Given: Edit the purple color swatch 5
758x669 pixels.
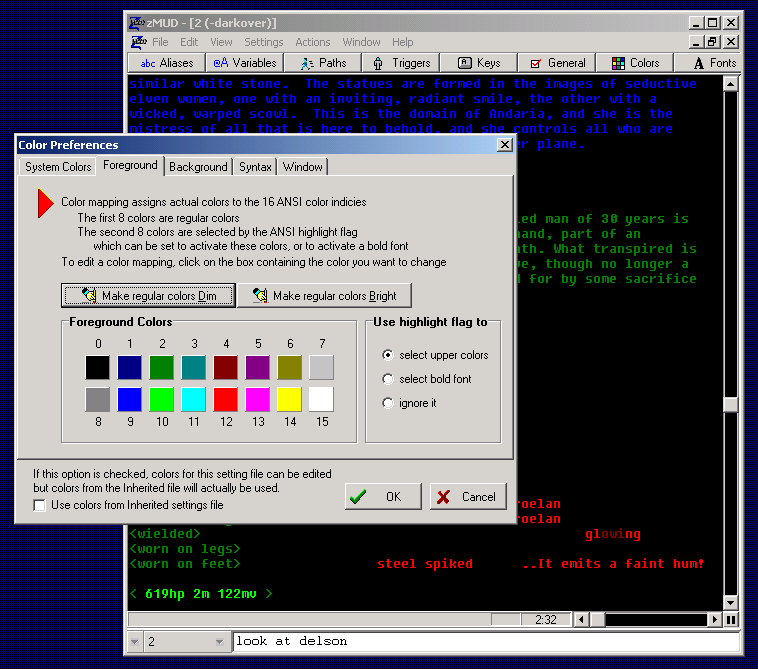Looking at the screenshot, I should tap(257, 367).
